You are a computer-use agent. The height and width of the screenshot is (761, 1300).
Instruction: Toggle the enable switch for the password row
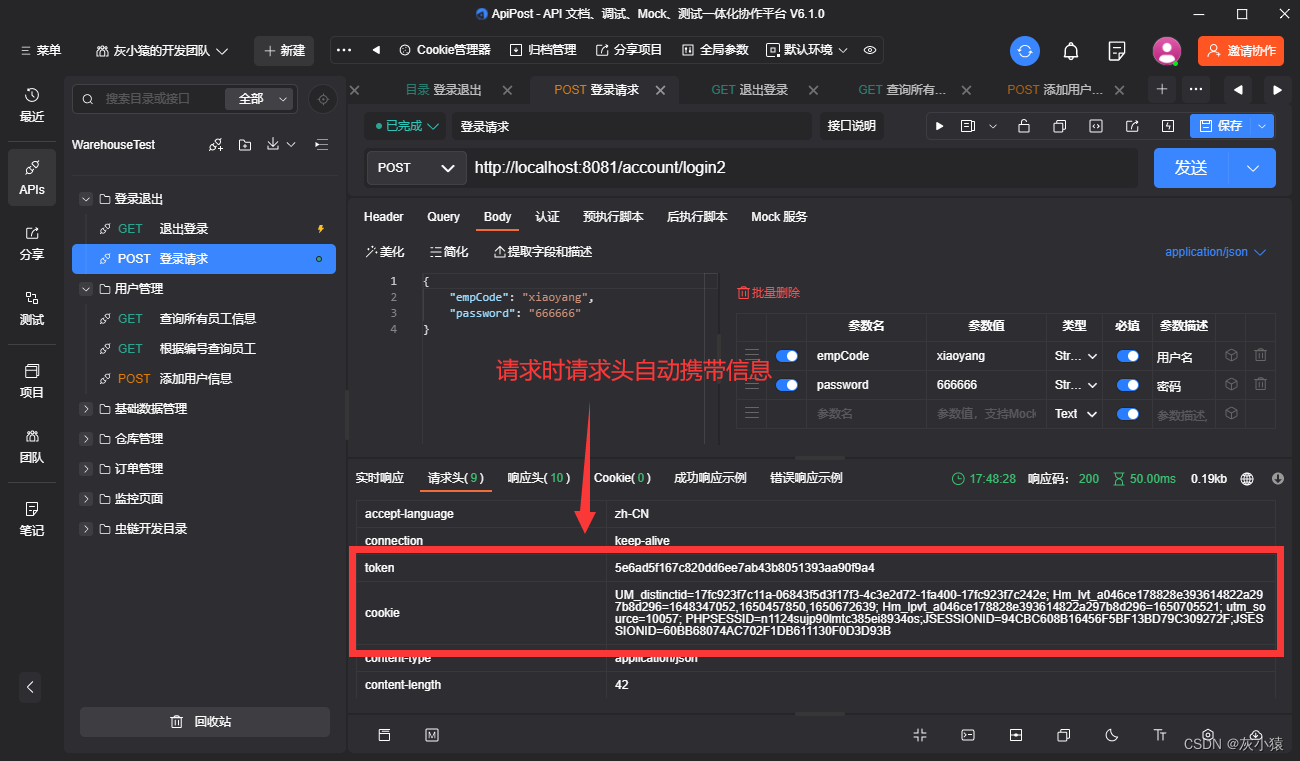(x=787, y=385)
